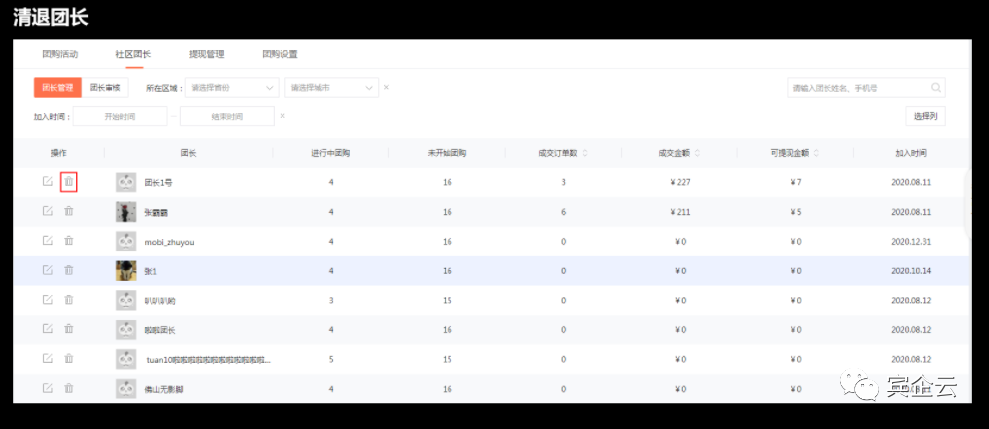Click the ¥227 transaction amount
Image resolution: width=989 pixels, height=429 pixels.
click(681, 182)
